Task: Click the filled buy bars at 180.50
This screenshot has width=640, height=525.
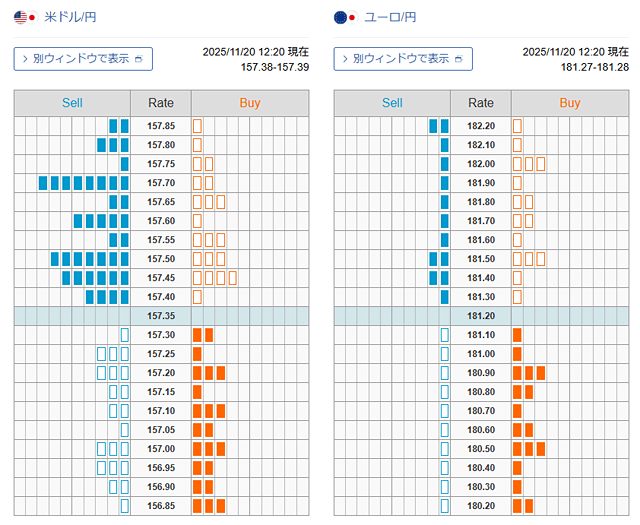Action: pyautogui.click(x=529, y=449)
